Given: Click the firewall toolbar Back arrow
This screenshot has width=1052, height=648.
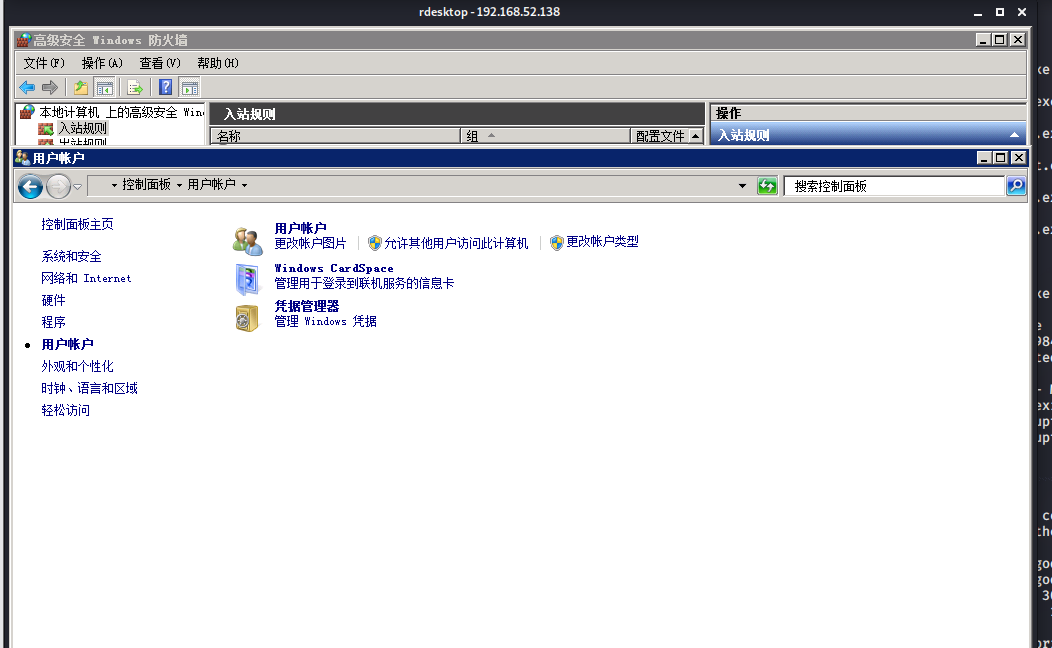Looking at the screenshot, I should click(x=27, y=87).
